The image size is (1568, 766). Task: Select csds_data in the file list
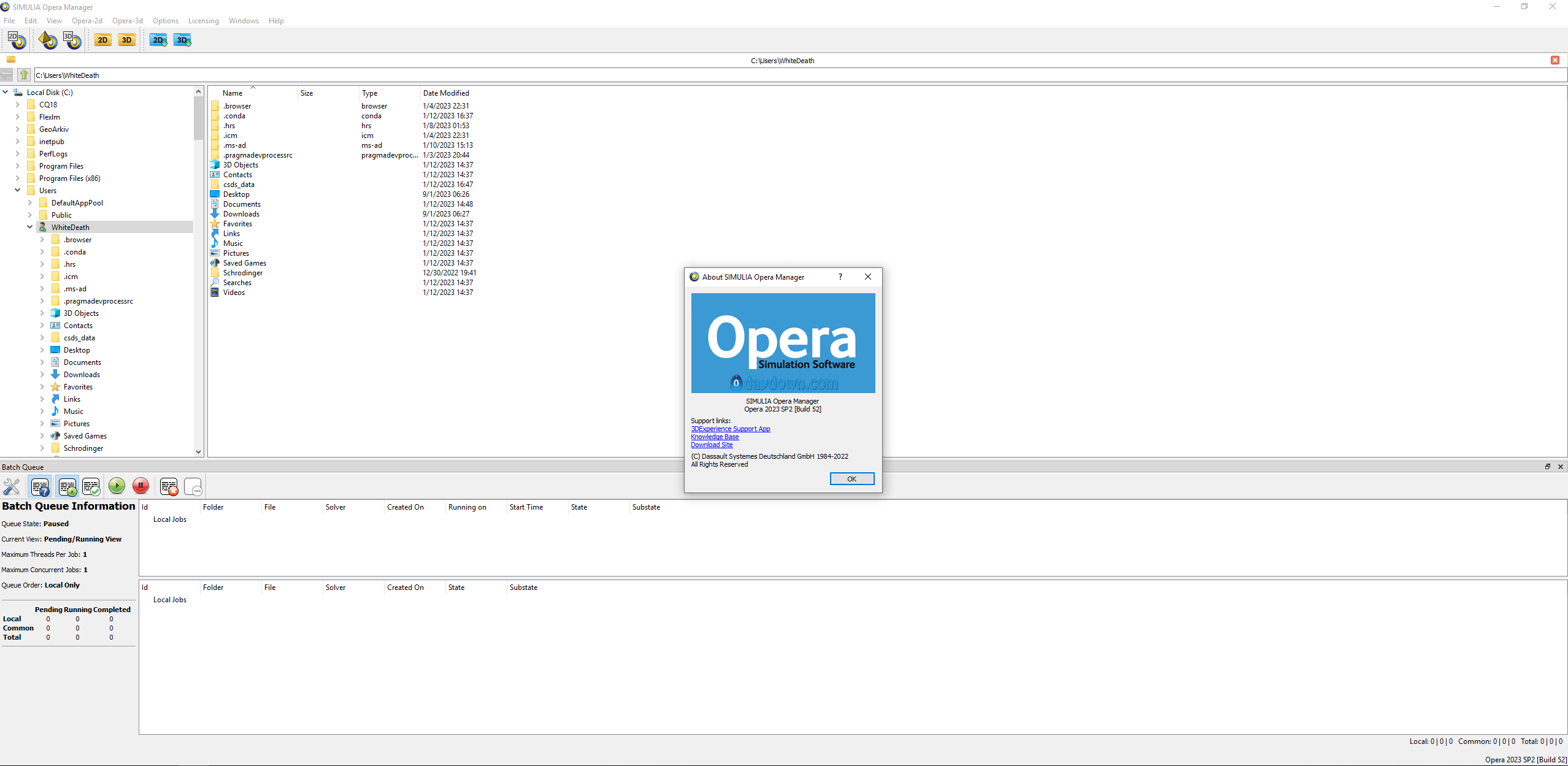[238, 185]
